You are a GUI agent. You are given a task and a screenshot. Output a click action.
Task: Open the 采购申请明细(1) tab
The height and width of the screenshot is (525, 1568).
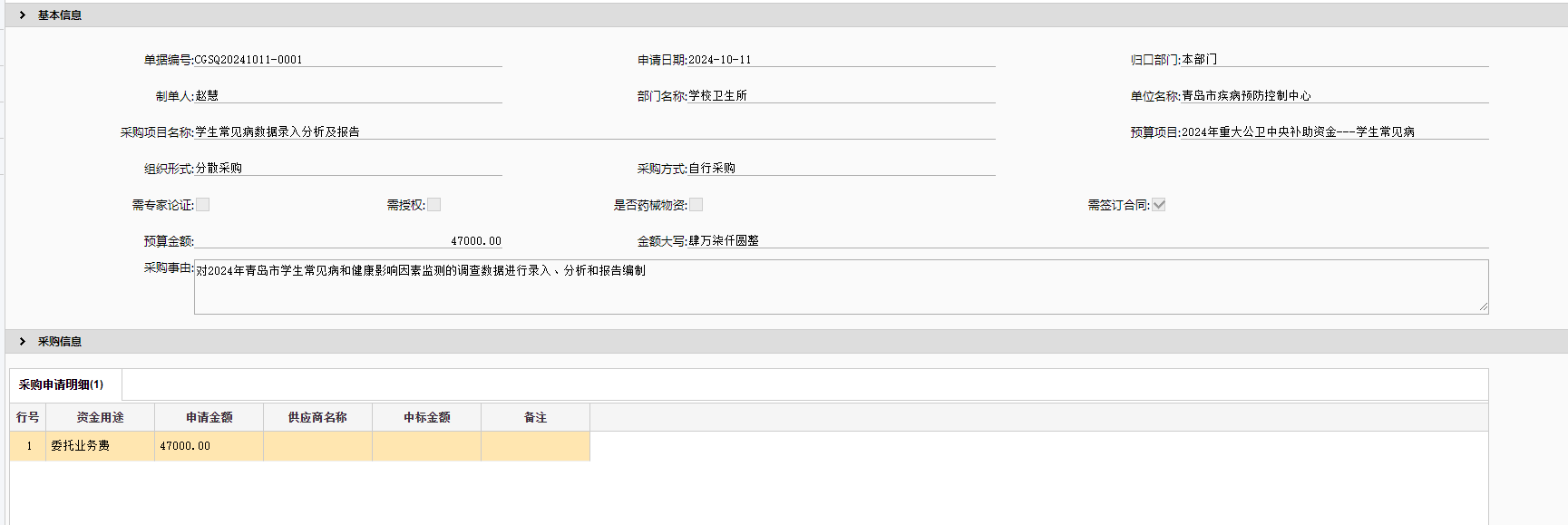pos(62,384)
